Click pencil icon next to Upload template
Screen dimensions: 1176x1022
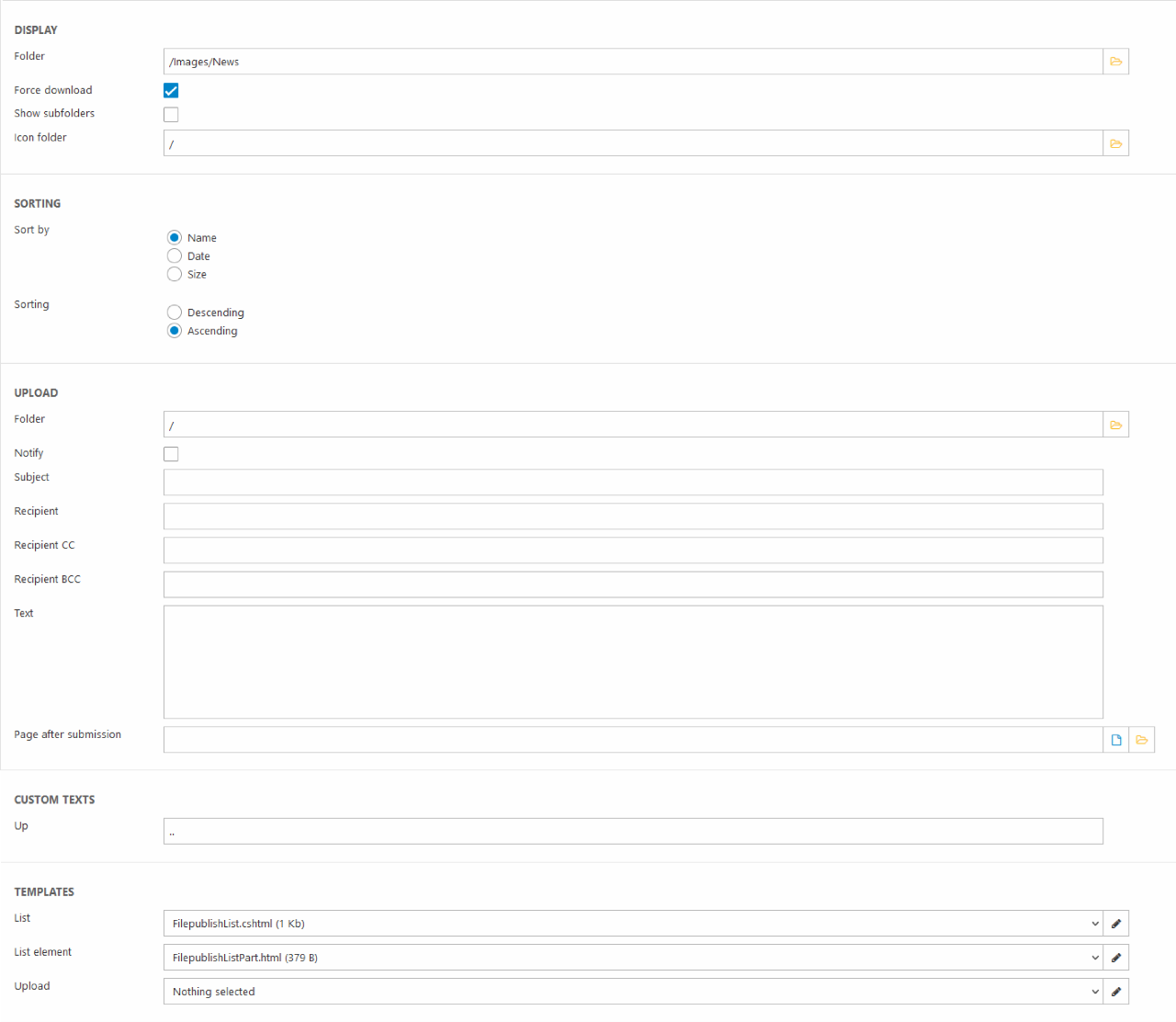coord(1115,992)
